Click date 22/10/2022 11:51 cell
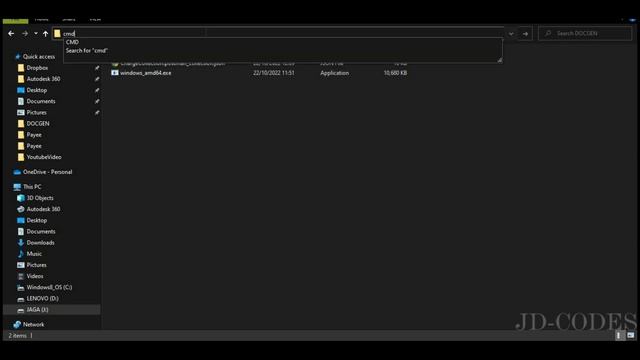 (x=273, y=73)
